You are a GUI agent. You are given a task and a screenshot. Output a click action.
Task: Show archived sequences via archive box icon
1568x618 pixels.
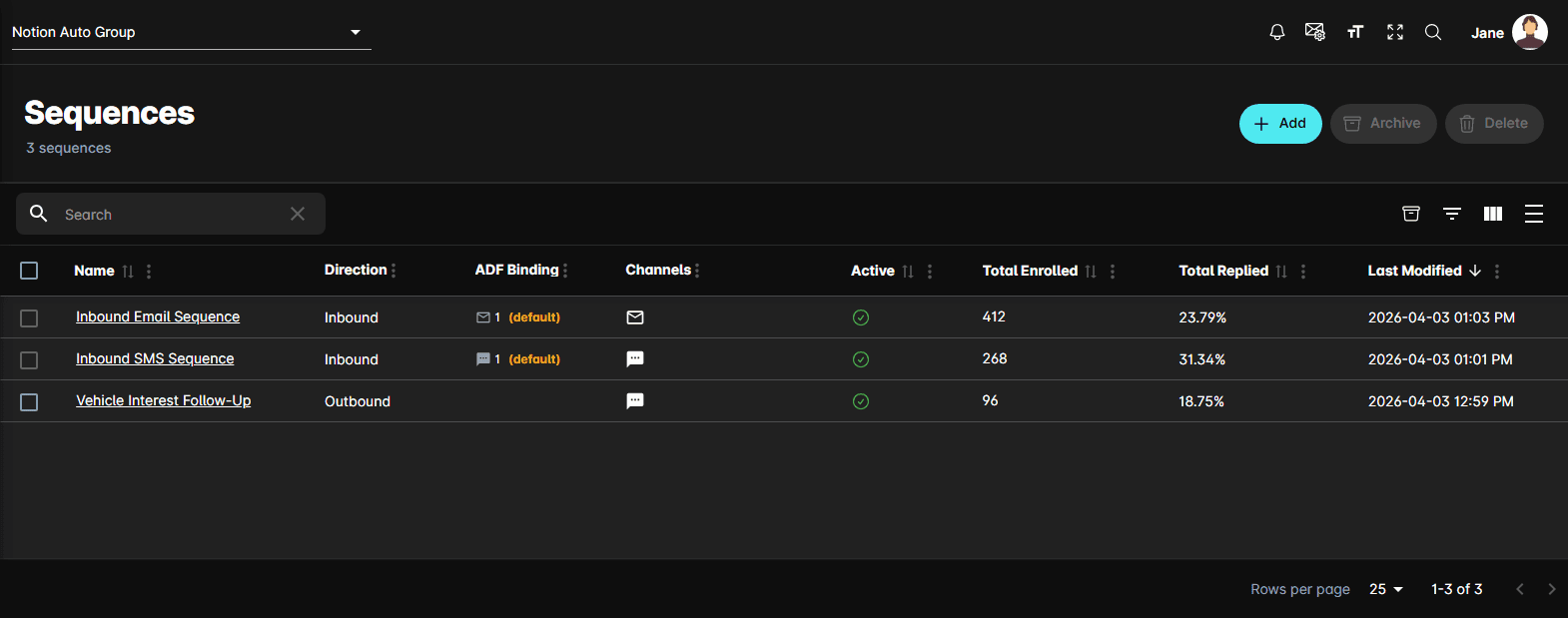click(1411, 214)
